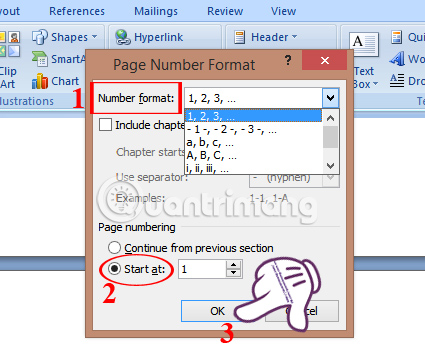425x362 pixels.
Task: Choose the - 1 -, - 2 - format
Action: (x=253, y=129)
